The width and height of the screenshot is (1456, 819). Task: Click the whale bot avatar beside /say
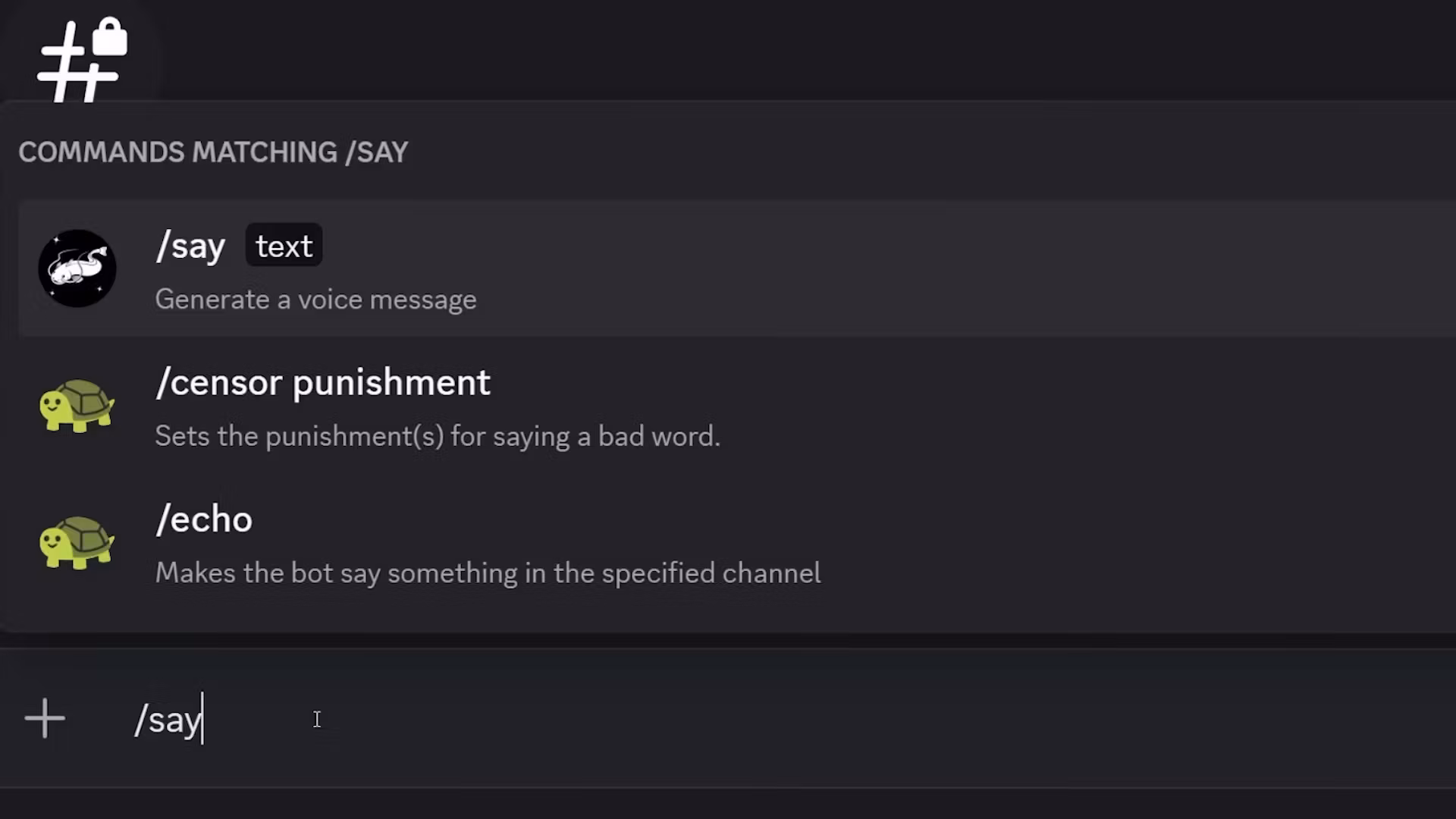coord(77,268)
